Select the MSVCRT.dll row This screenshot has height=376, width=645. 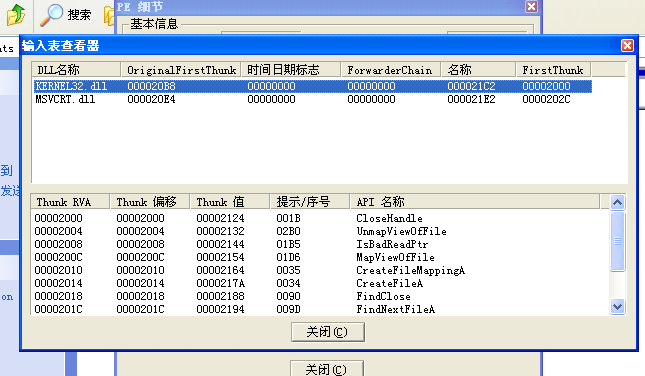pyautogui.click(x=313, y=99)
